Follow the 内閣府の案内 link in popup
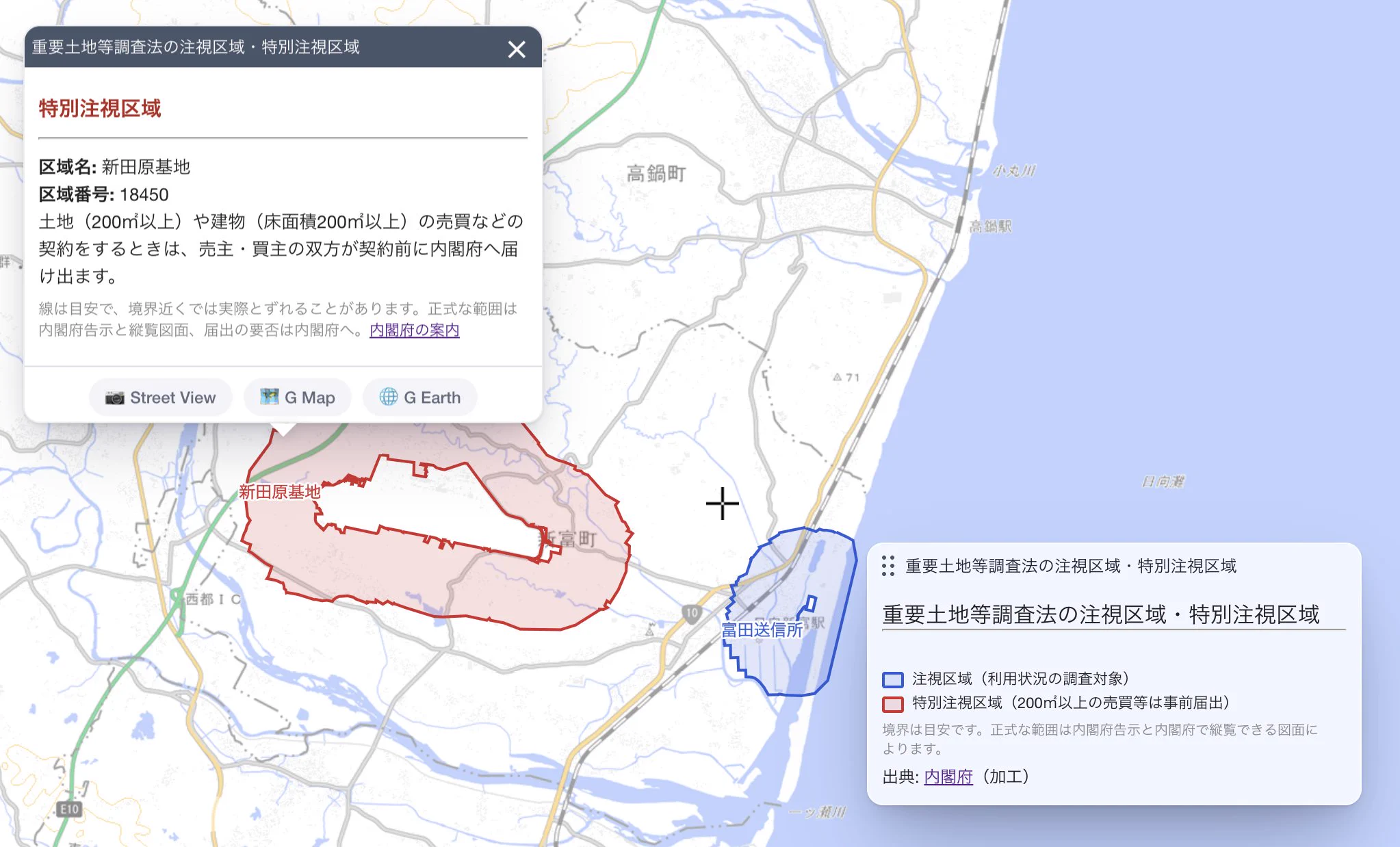 414,330
